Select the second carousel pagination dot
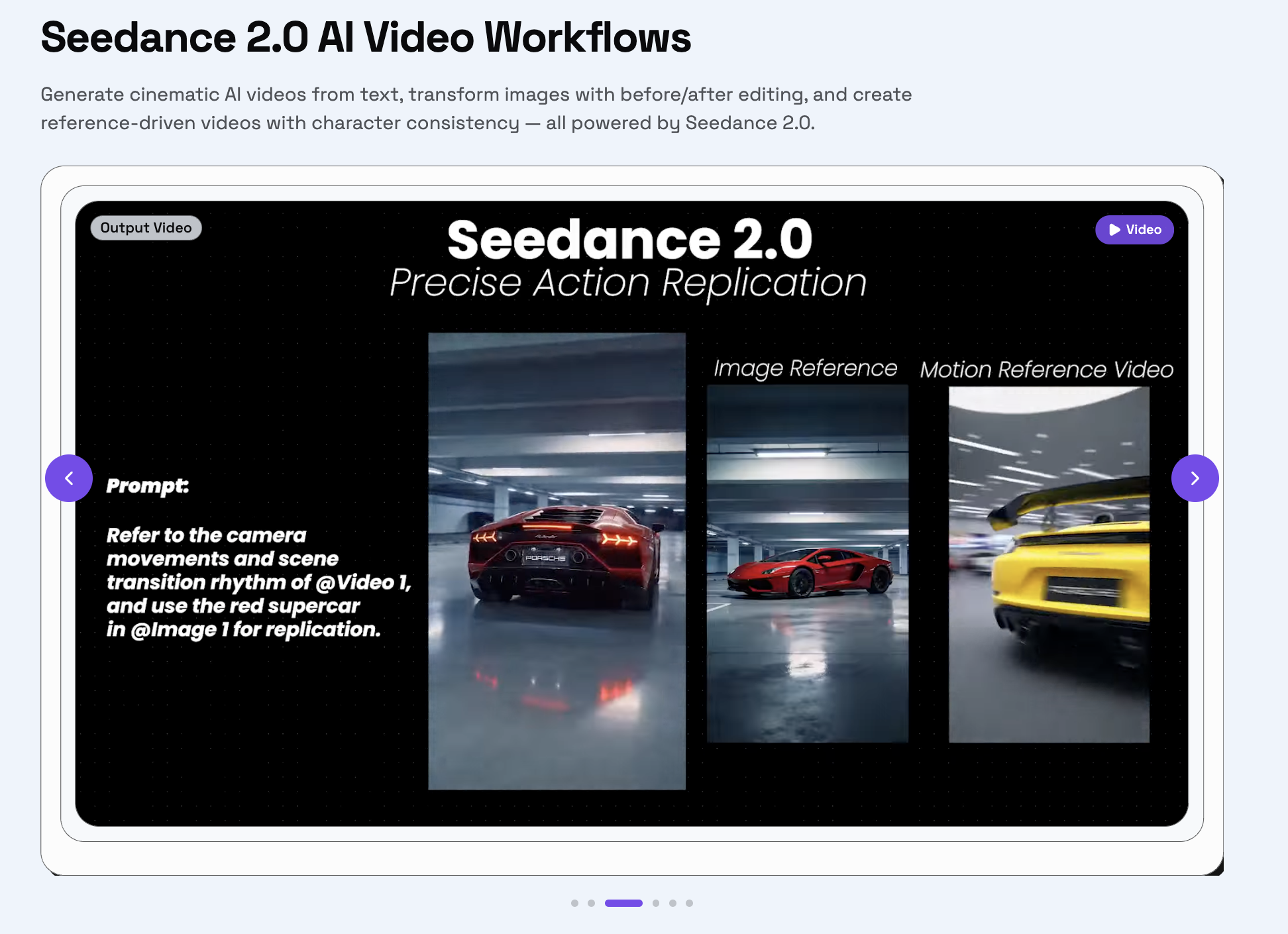The image size is (1288, 934). (x=592, y=903)
